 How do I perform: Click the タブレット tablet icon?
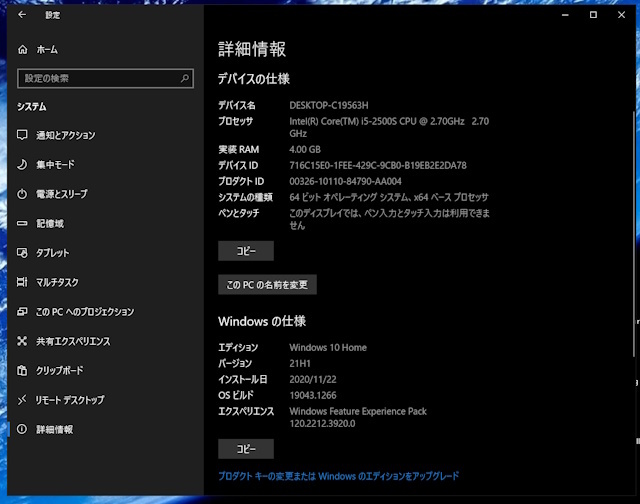(x=22, y=253)
